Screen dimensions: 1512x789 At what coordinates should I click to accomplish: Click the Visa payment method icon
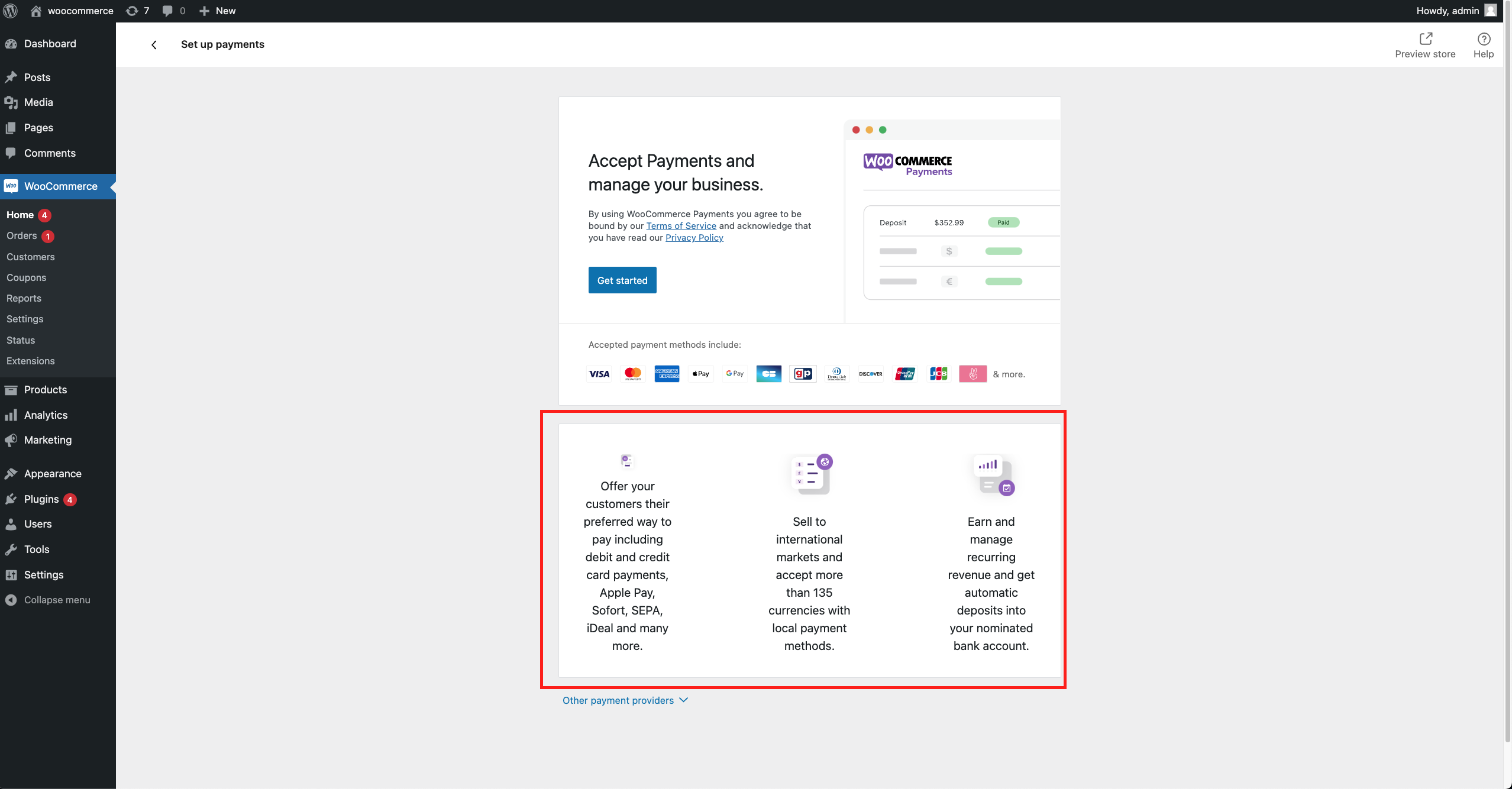point(599,373)
